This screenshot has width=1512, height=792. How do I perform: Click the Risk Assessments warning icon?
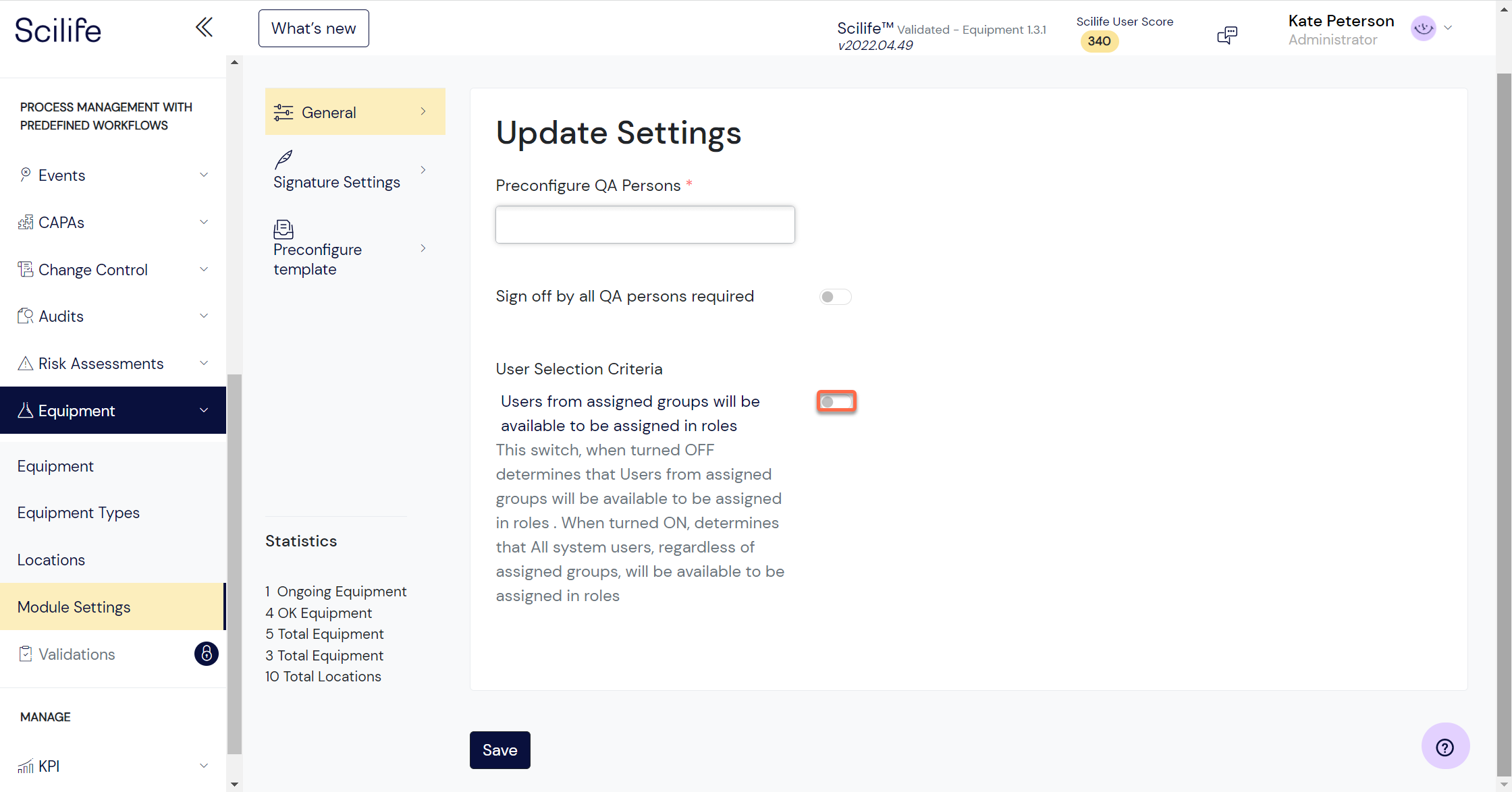(x=25, y=364)
